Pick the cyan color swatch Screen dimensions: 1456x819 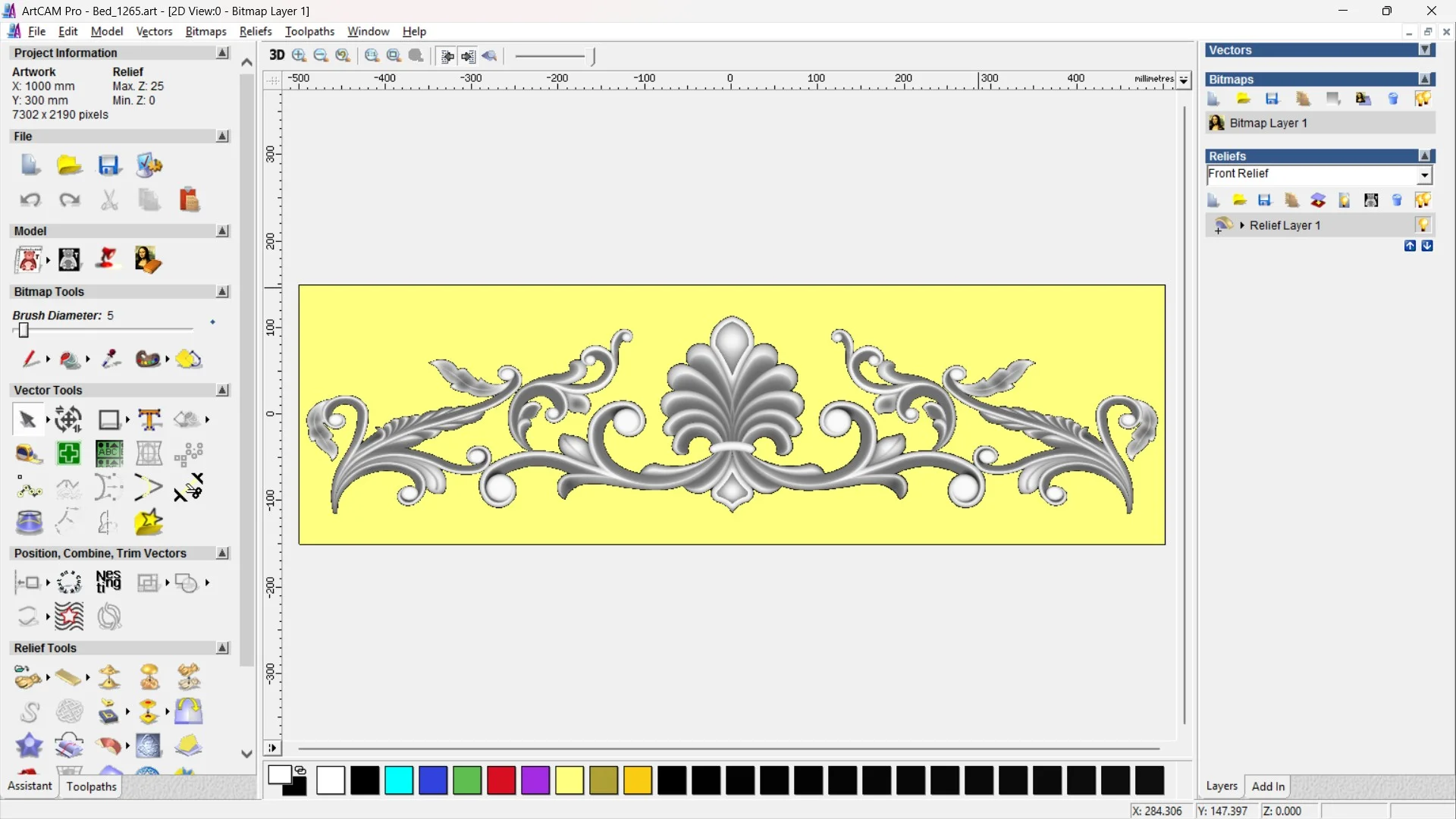click(x=399, y=780)
